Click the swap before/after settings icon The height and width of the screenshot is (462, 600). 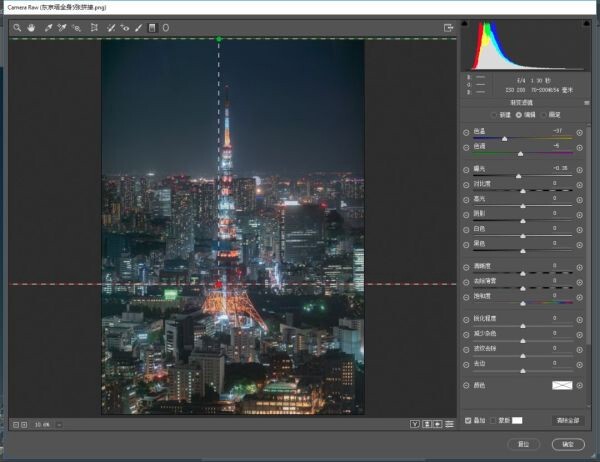coord(427,424)
